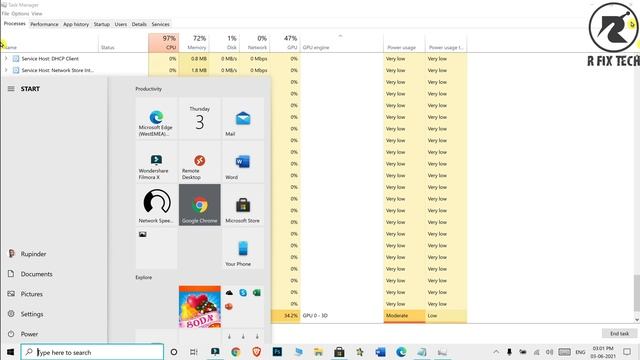
Task: Open Microsoft Store from the taskbar
Action: tap(339, 352)
